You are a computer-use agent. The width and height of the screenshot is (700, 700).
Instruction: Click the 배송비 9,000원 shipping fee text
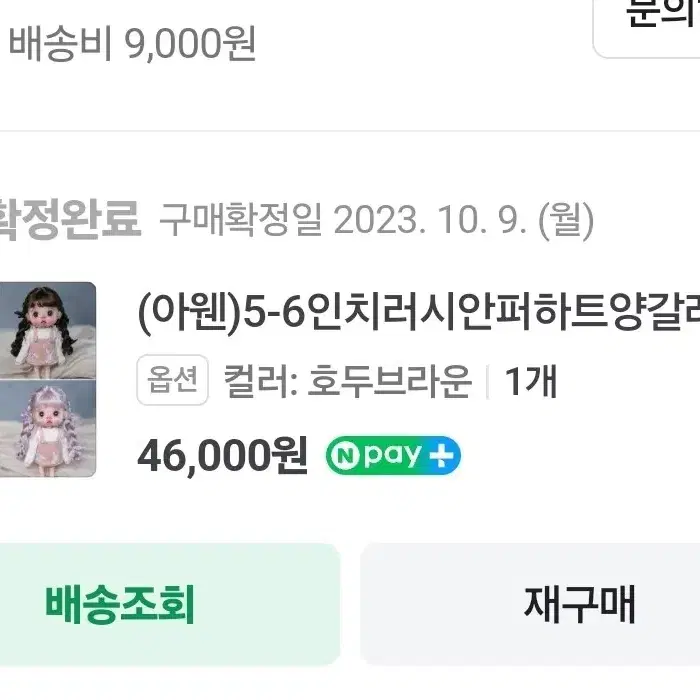133,43
